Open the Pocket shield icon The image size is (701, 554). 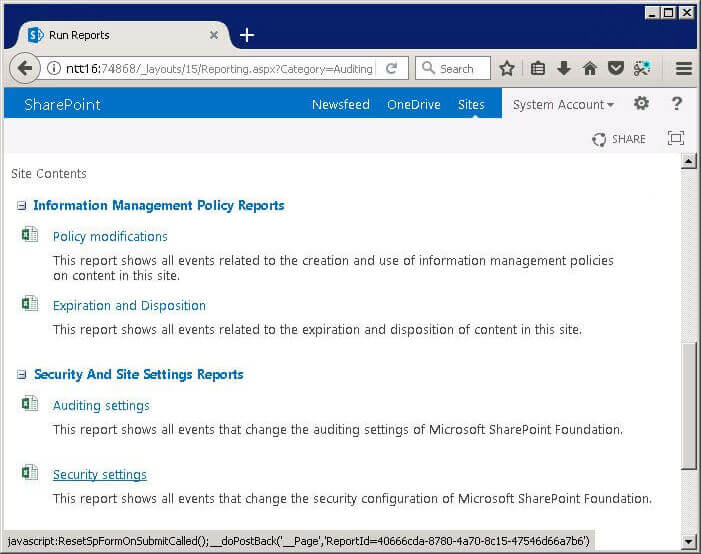pyautogui.click(x=616, y=68)
